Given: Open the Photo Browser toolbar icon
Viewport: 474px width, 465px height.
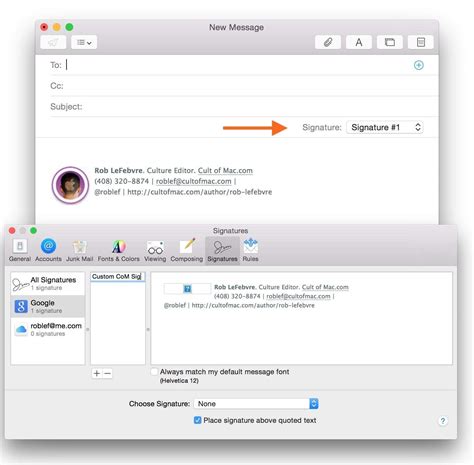Looking at the screenshot, I should (x=390, y=42).
